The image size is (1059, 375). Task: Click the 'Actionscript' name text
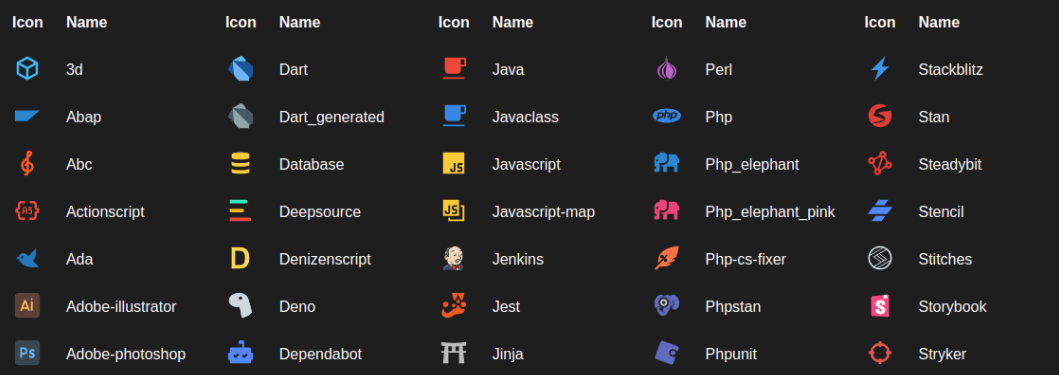tap(105, 211)
